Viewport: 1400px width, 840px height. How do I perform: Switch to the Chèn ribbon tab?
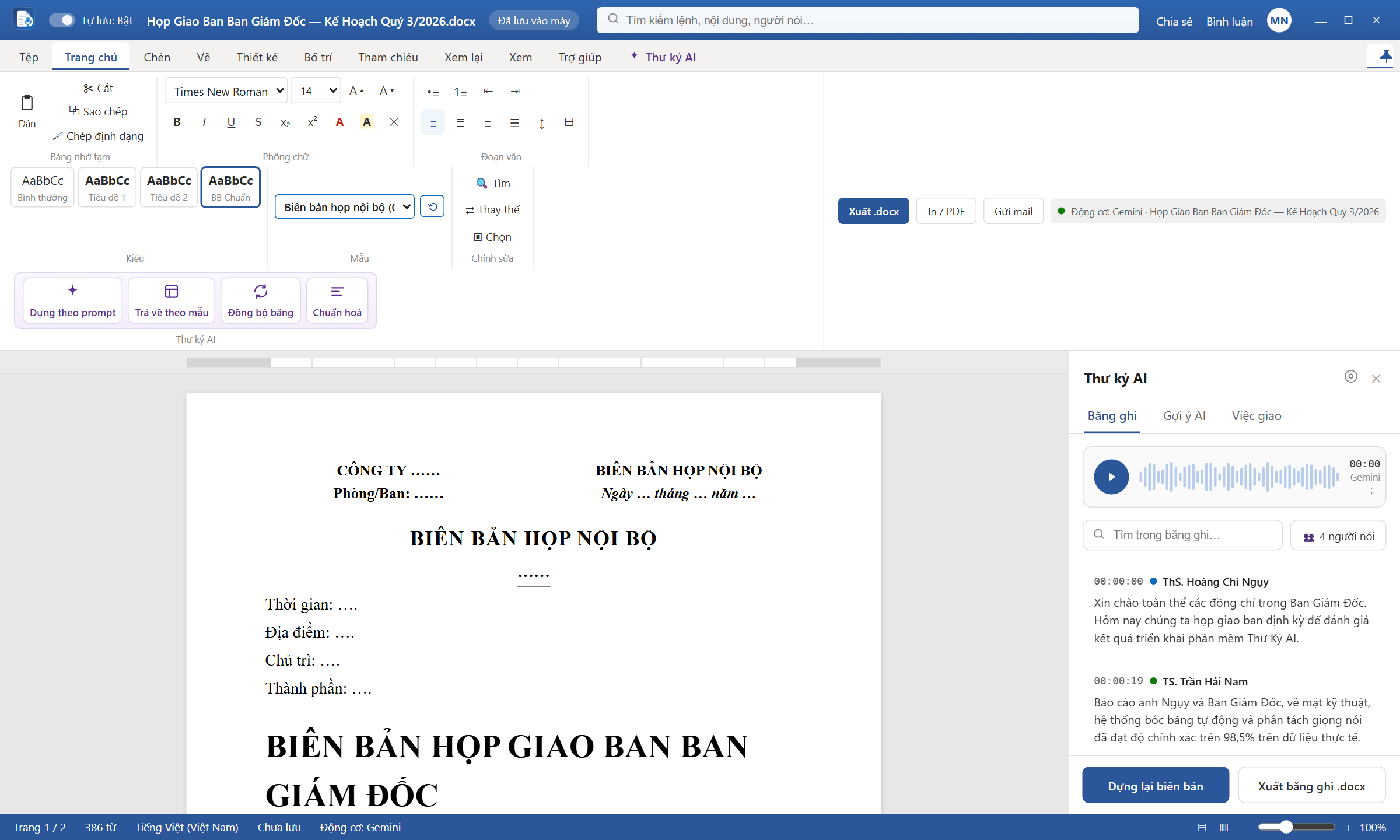(157, 57)
